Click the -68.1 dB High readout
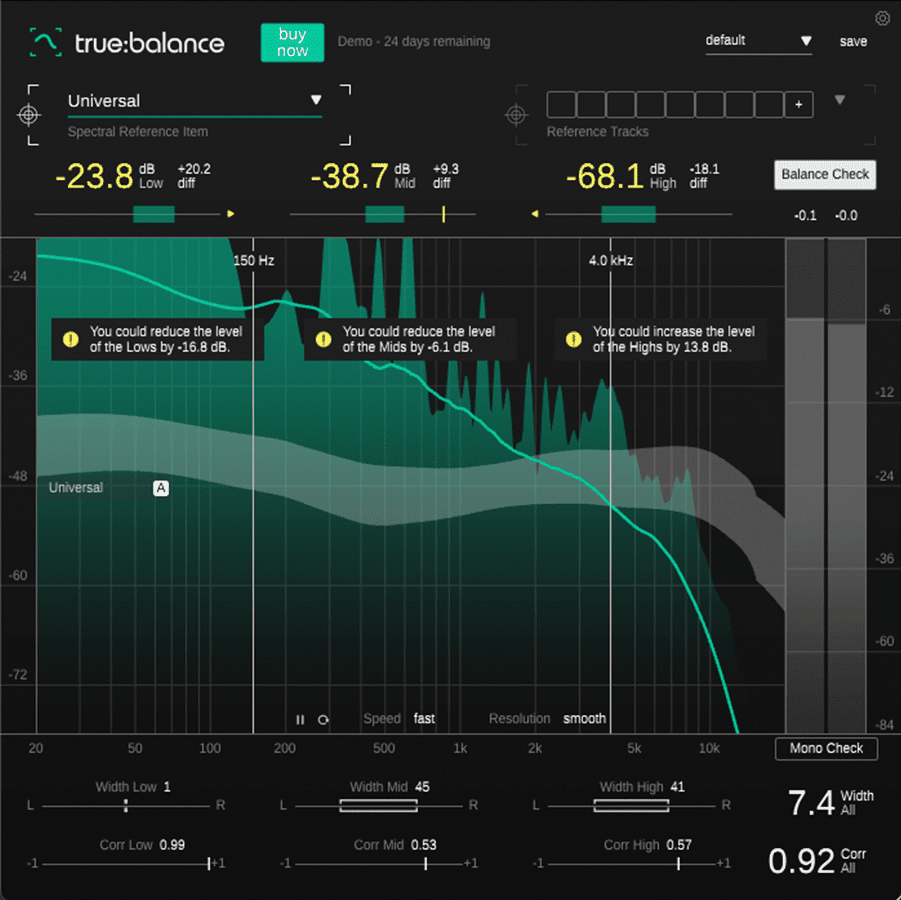 tap(604, 176)
